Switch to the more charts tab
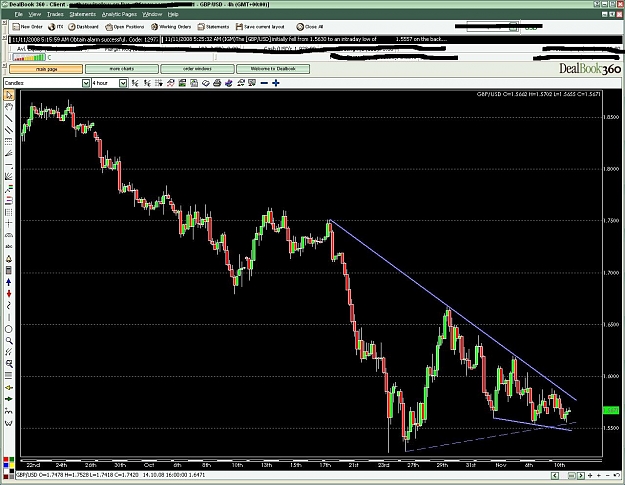 point(122,69)
